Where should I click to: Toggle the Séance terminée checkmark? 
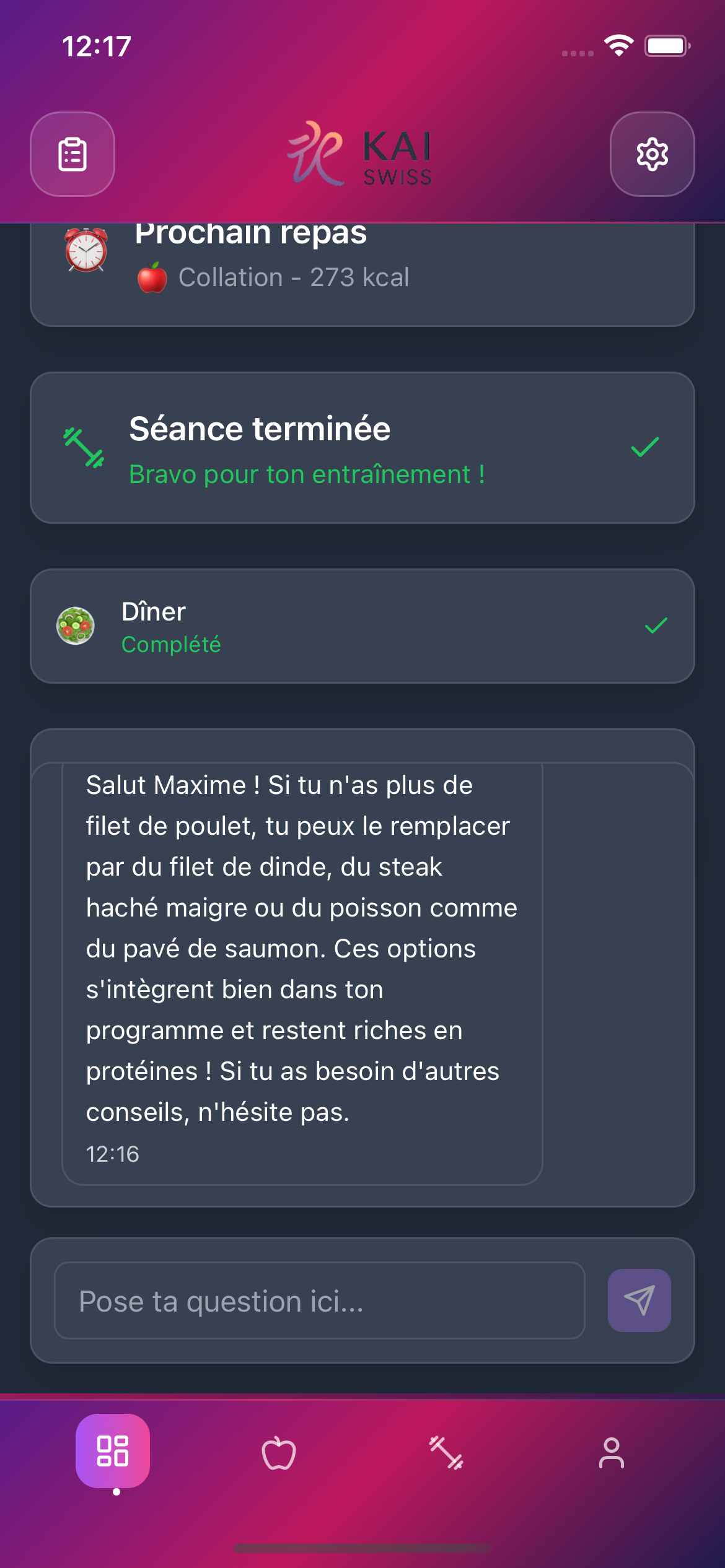coord(644,447)
